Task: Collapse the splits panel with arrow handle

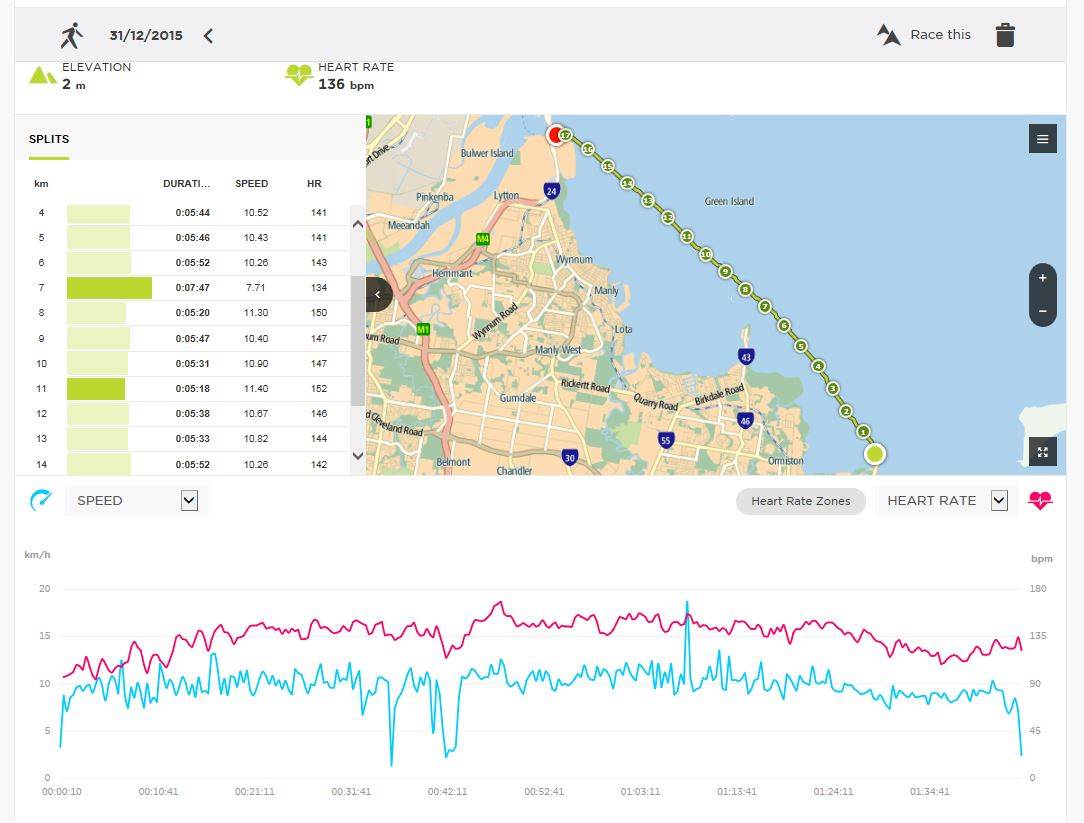Action: point(377,295)
